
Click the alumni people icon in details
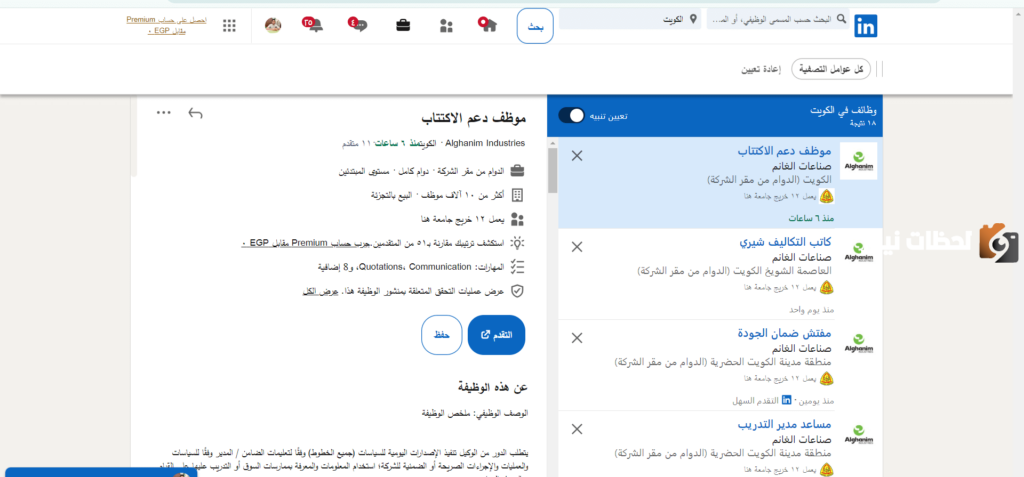click(x=517, y=219)
